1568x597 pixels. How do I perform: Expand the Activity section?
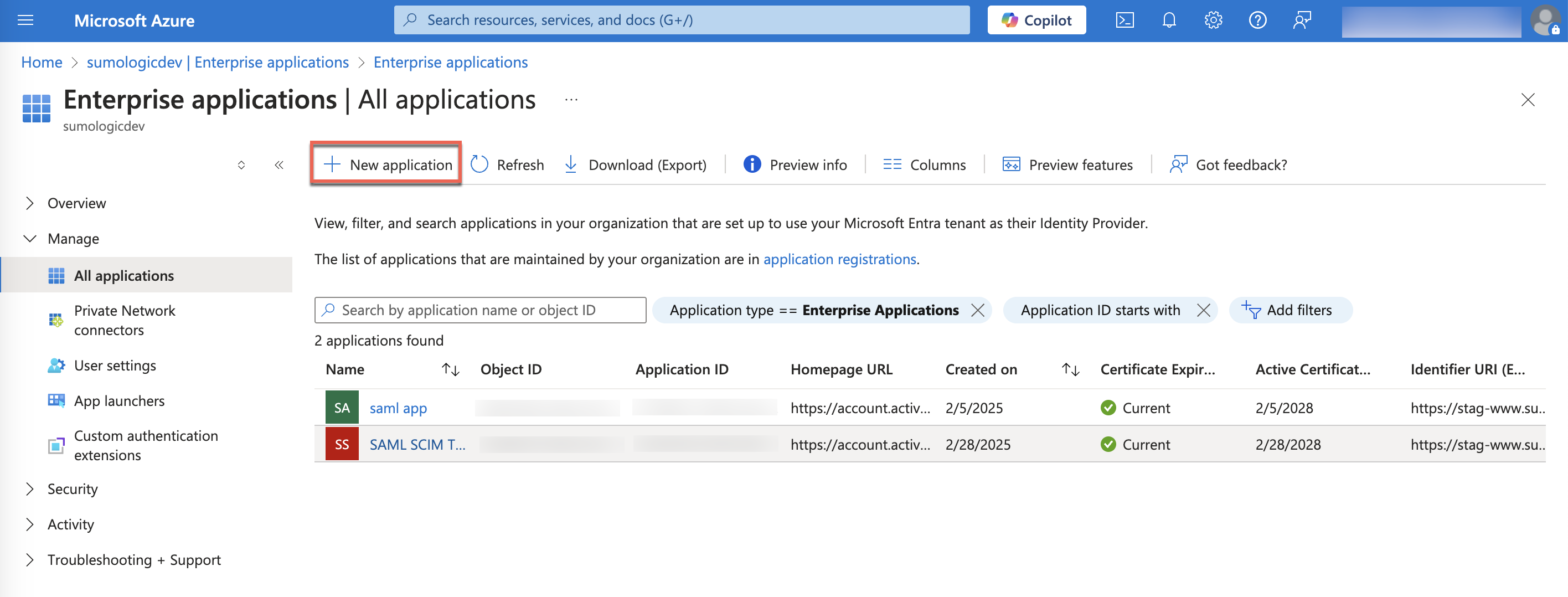[x=71, y=524]
